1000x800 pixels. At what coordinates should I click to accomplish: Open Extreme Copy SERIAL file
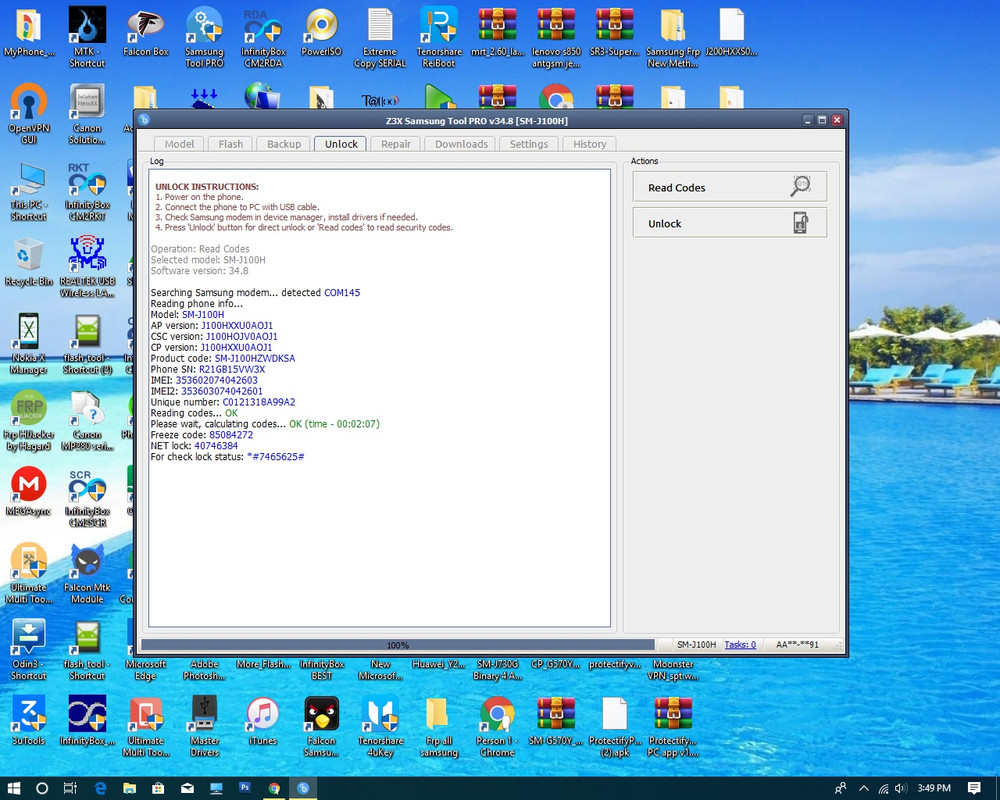[380, 37]
